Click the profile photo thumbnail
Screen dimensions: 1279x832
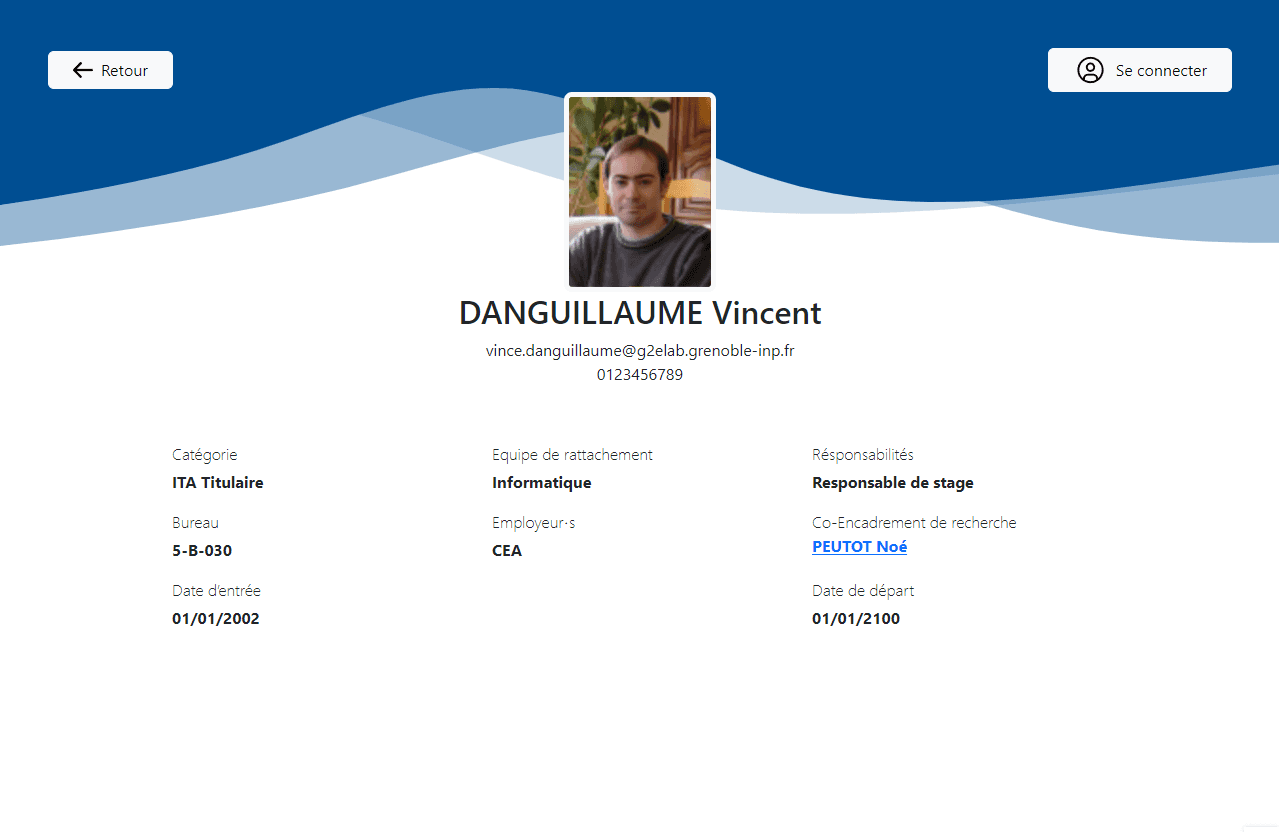[x=640, y=191]
